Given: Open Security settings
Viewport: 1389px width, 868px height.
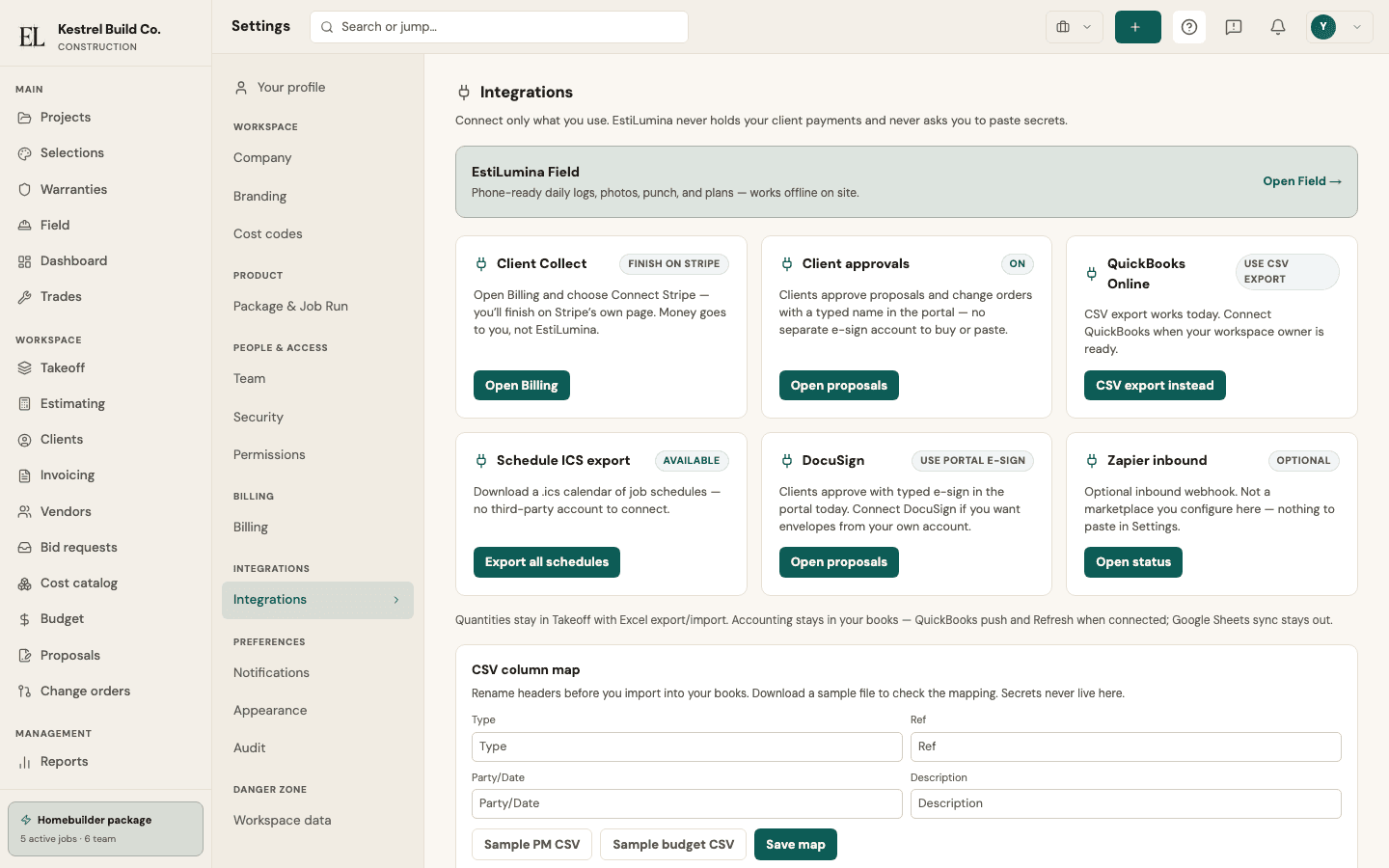Looking at the screenshot, I should [317, 418].
